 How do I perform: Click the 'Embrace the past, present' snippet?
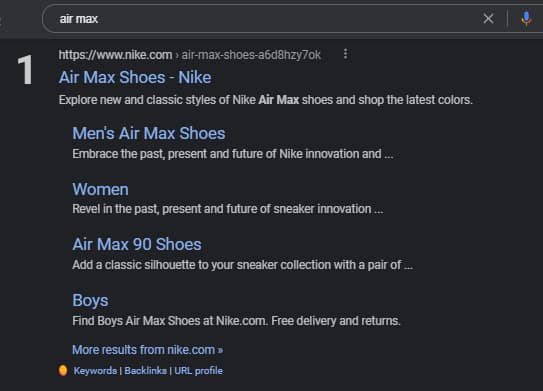coord(233,154)
